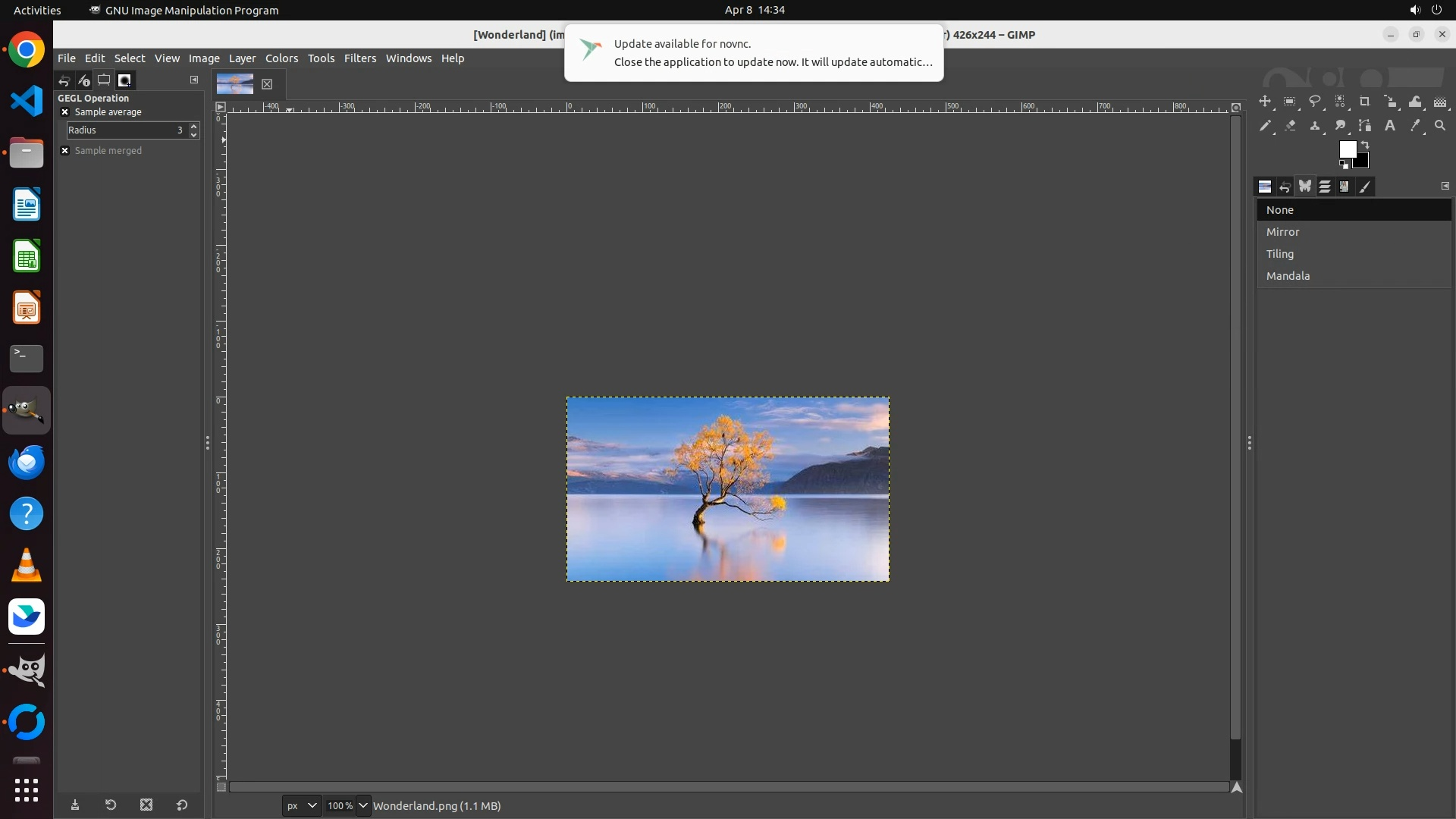Open the zoom percentage dropdown
Screen dimensions: 1456x819
363,805
